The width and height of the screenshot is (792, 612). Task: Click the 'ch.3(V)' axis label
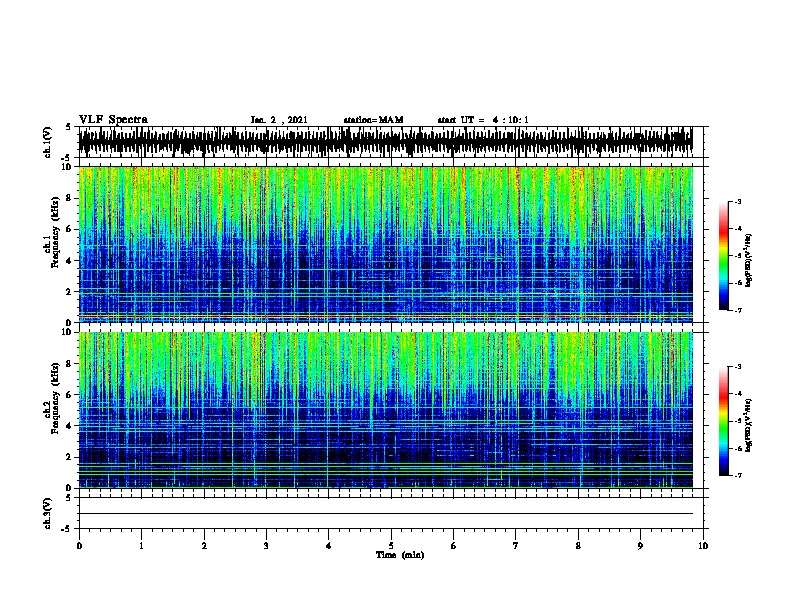pyautogui.click(x=47, y=513)
